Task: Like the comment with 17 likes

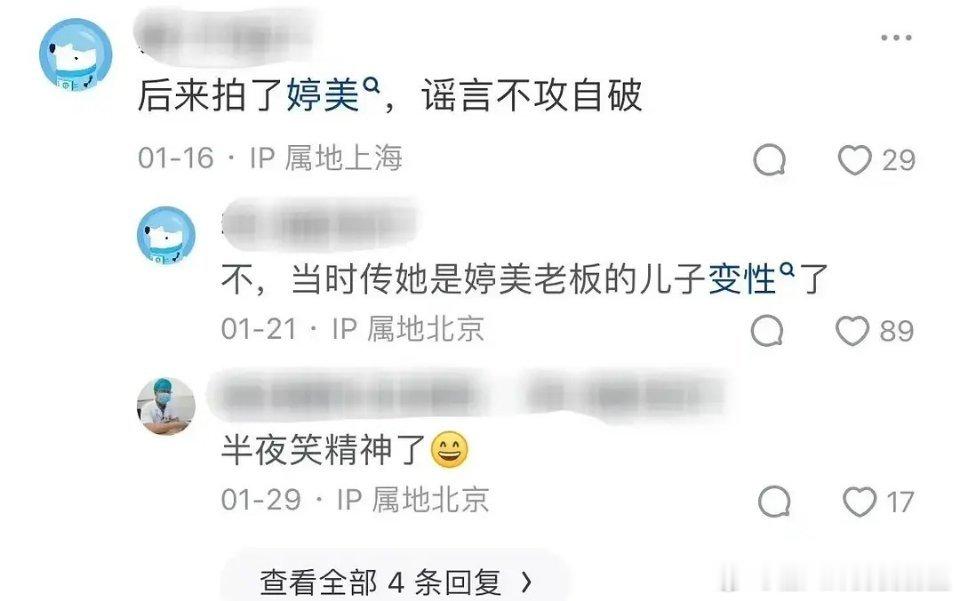Action: pyautogui.click(x=860, y=501)
